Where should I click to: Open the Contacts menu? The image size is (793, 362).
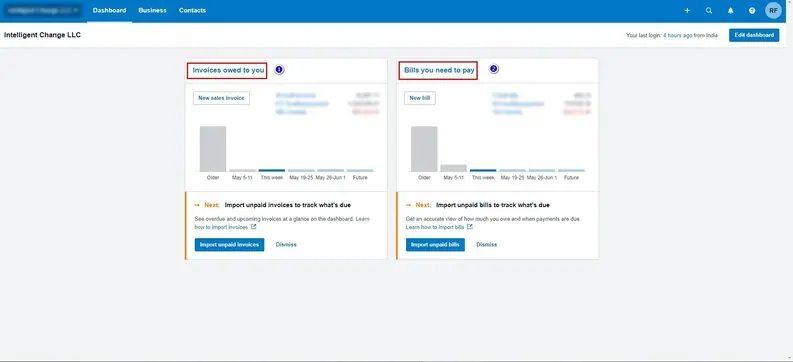192,11
